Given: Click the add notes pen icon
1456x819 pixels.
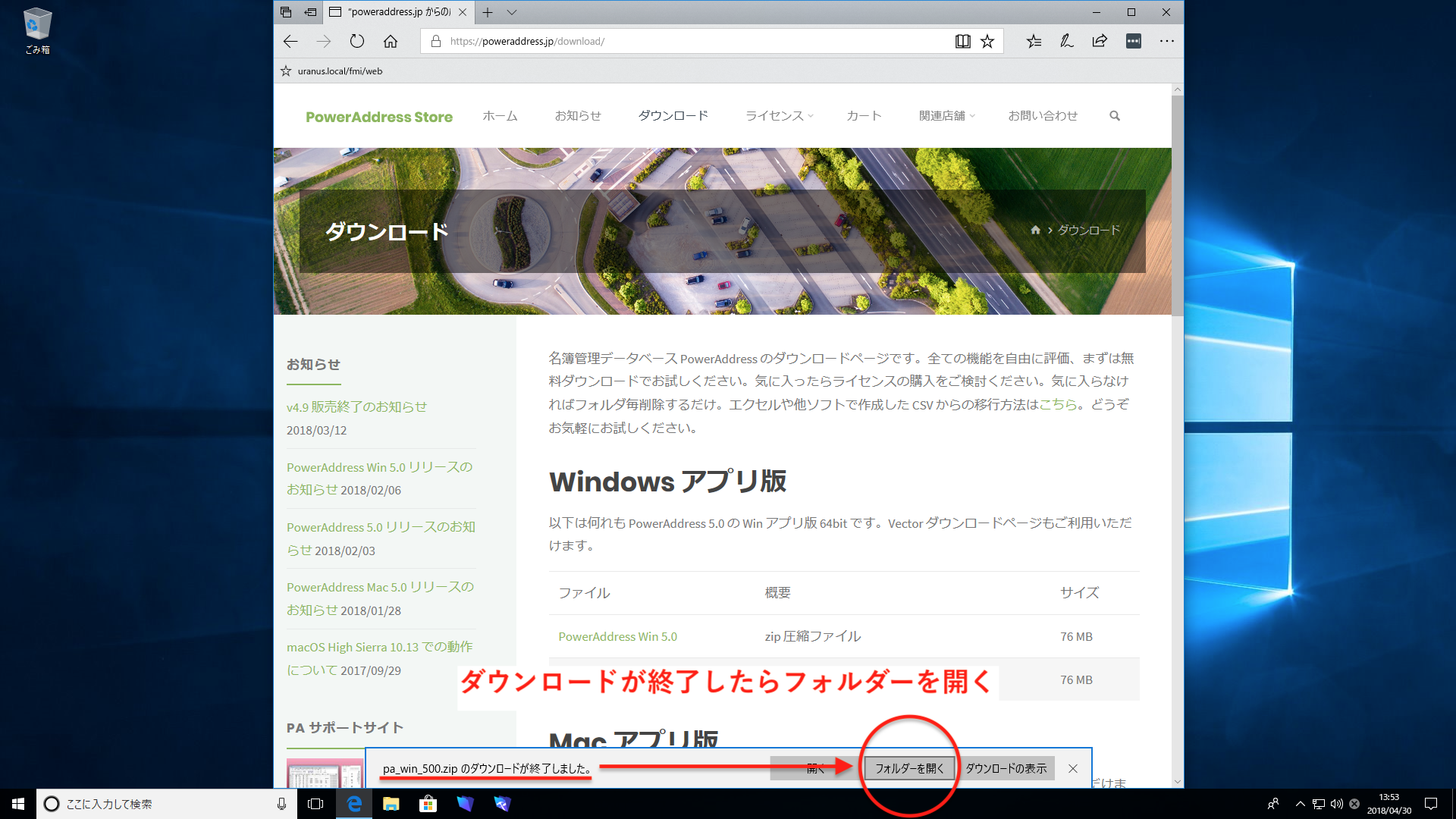Looking at the screenshot, I should 1067,41.
